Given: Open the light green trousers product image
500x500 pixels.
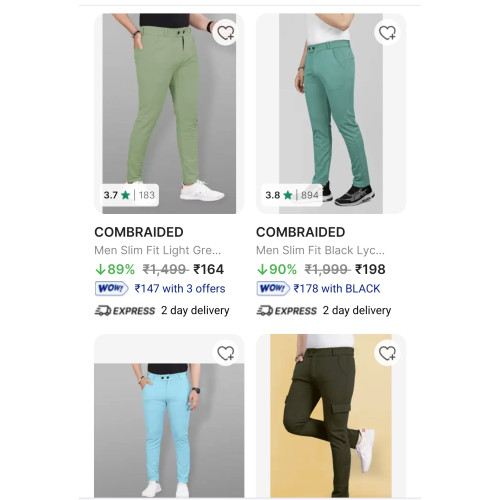Looking at the screenshot, I should pyautogui.click(x=169, y=113).
